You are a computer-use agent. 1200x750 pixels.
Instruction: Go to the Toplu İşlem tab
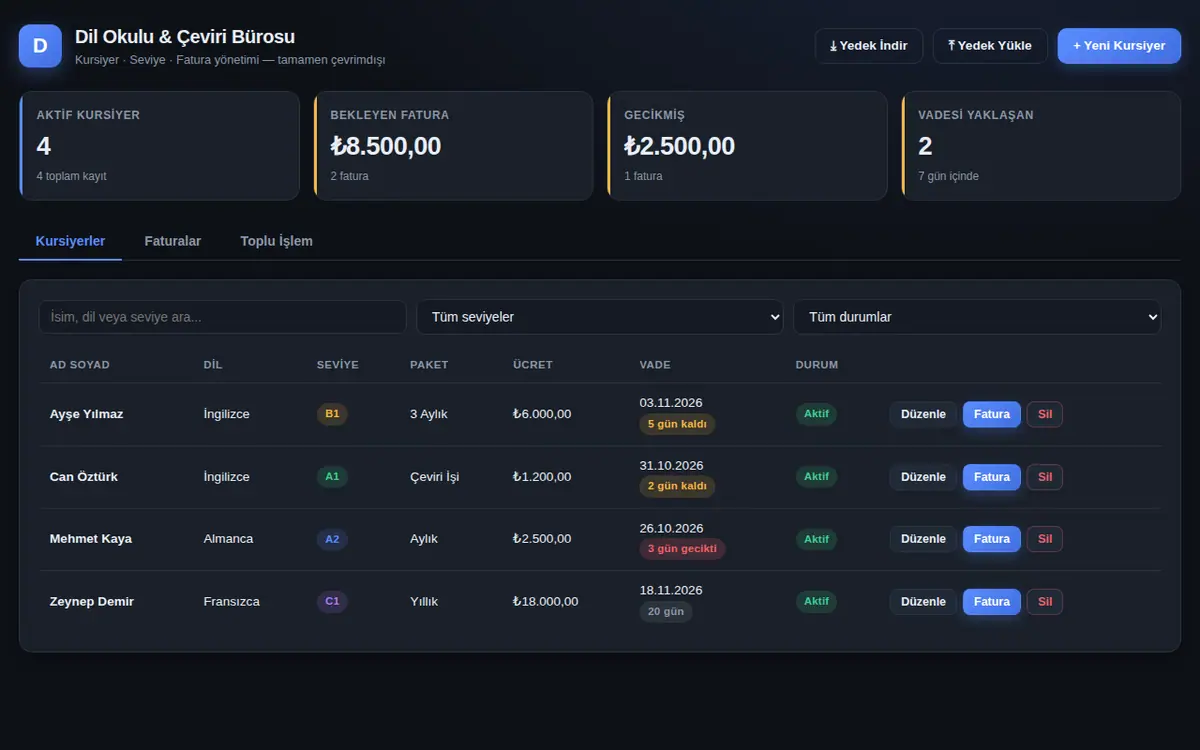click(276, 241)
